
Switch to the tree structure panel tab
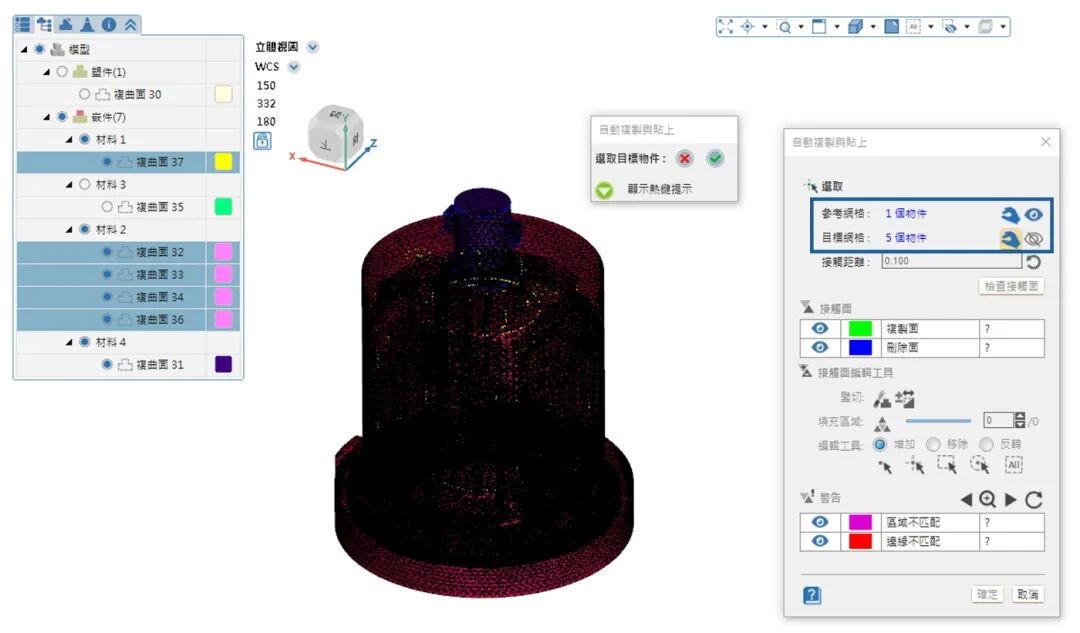(x=45, y=25)
